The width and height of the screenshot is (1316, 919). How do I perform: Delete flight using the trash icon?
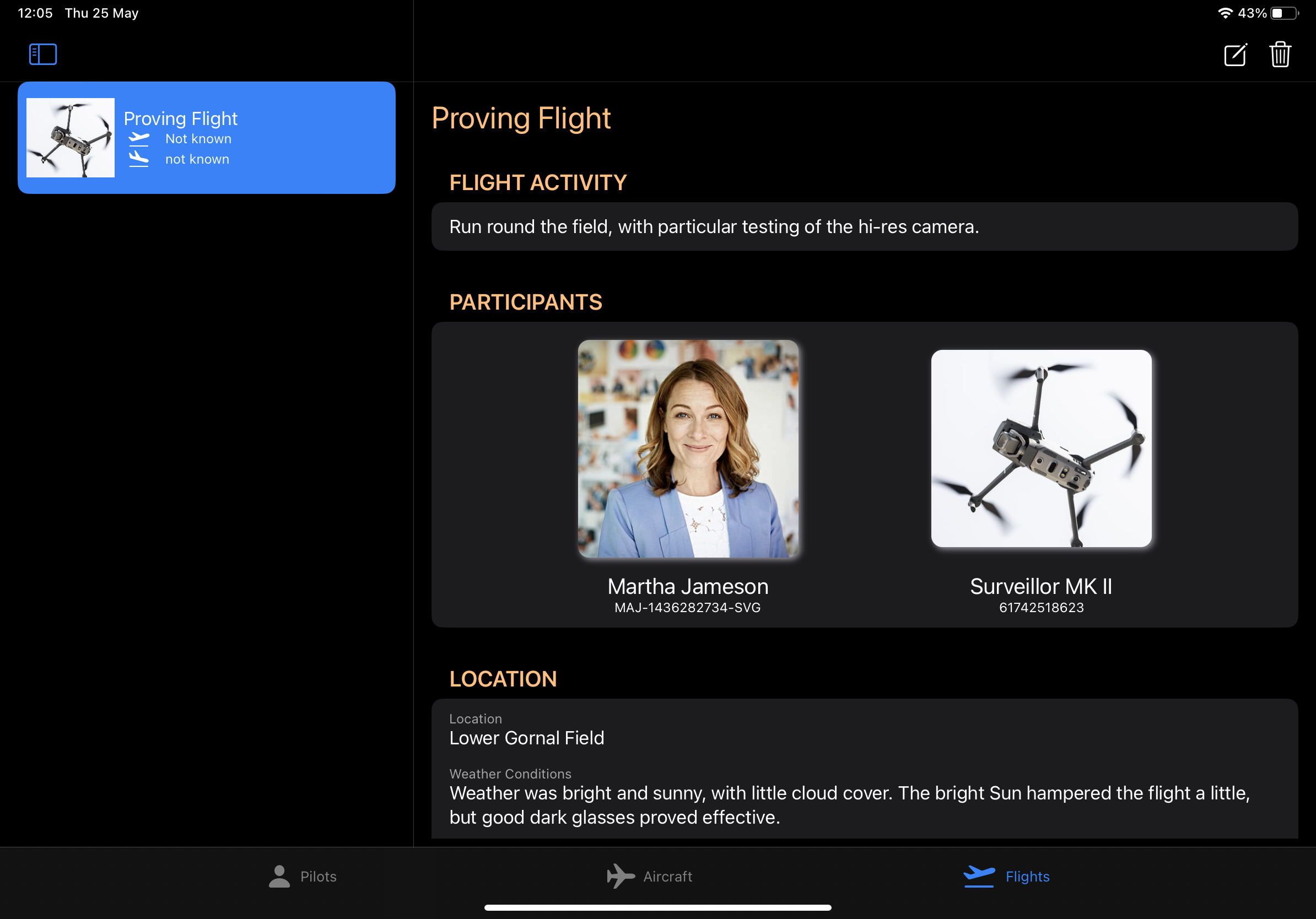click(x=1281, y=55)
